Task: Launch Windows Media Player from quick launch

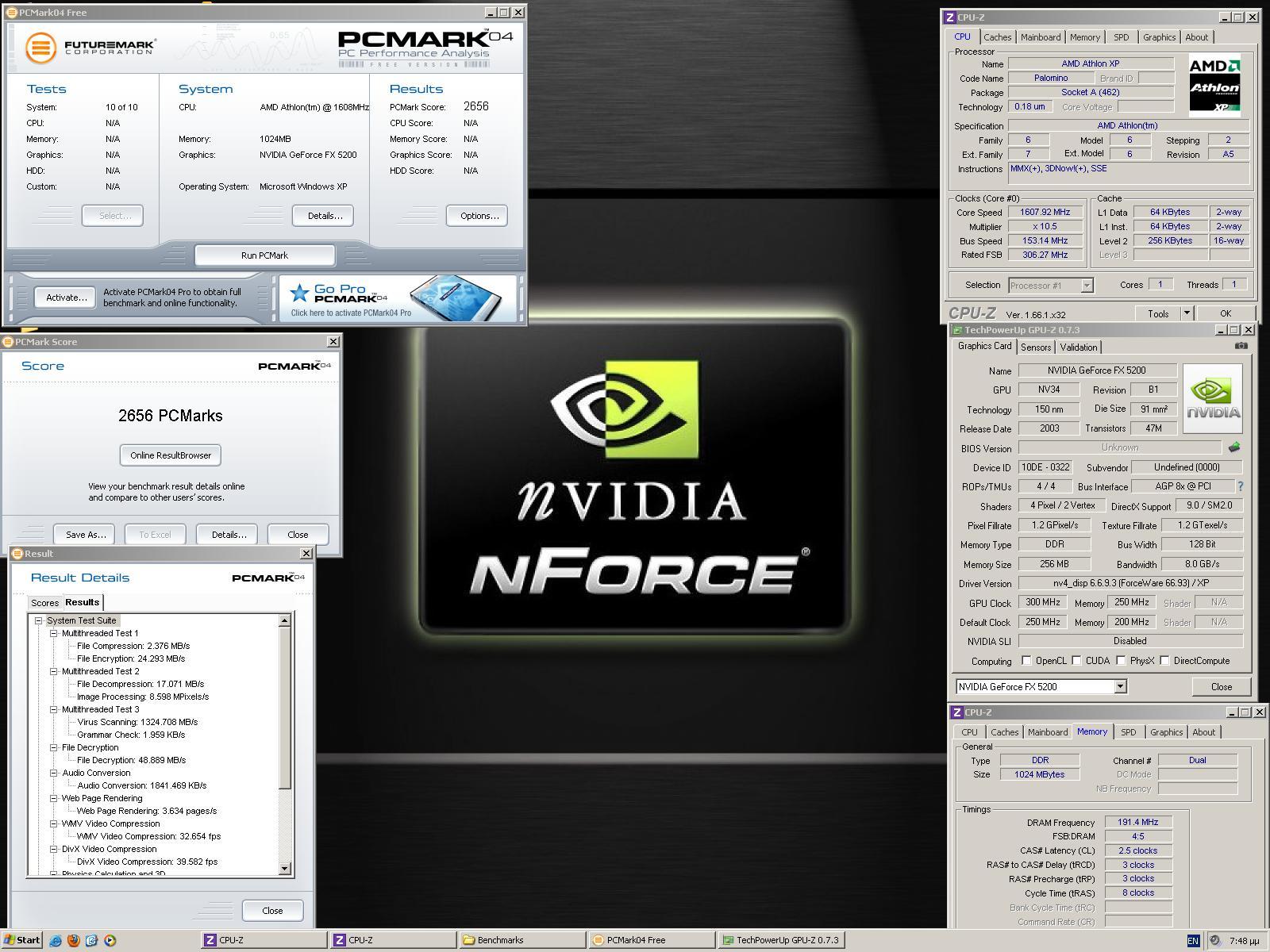Action: point(110,940)
